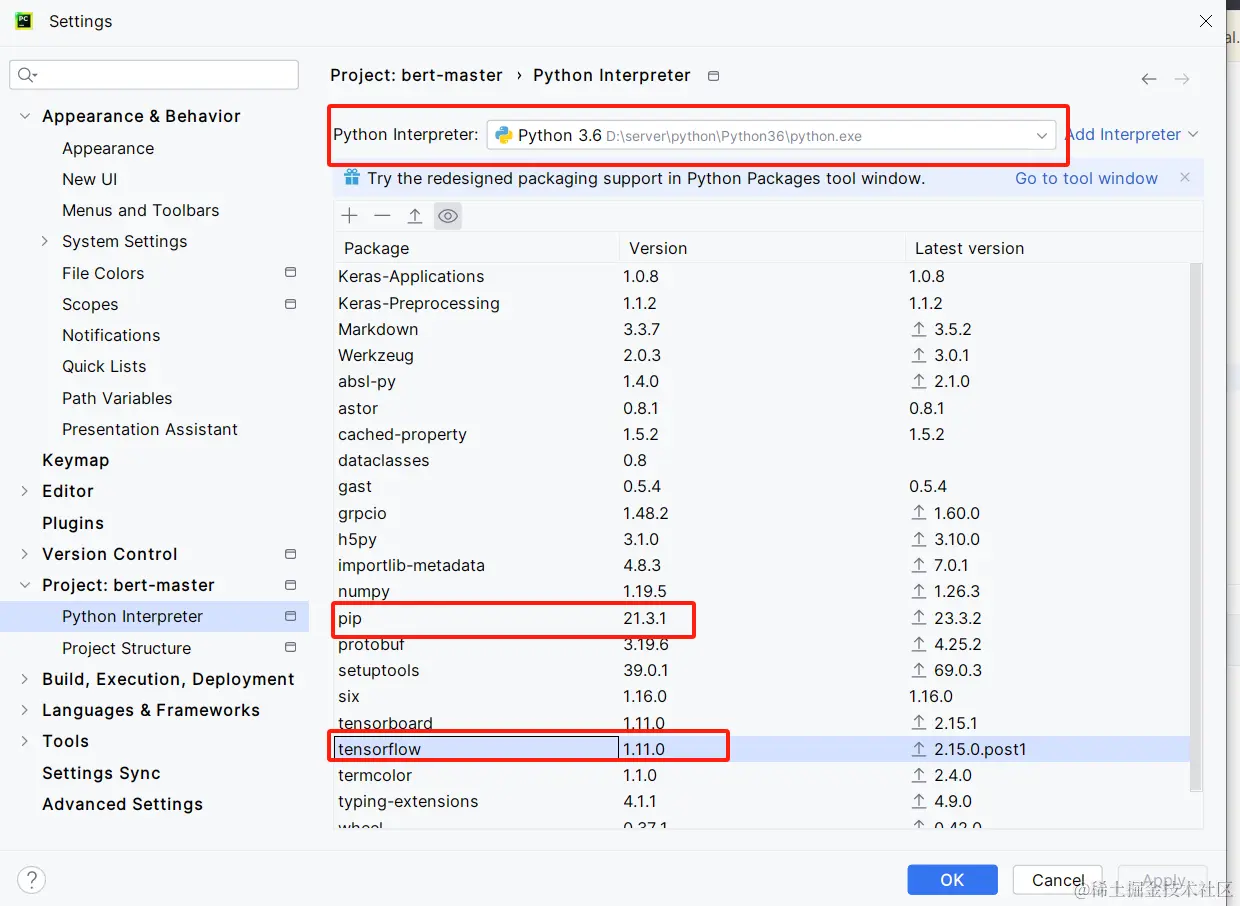Image resolution: width=1240 pixels, height=906 pixels.
Task: Open Project Structure settings
Action: 126,648
